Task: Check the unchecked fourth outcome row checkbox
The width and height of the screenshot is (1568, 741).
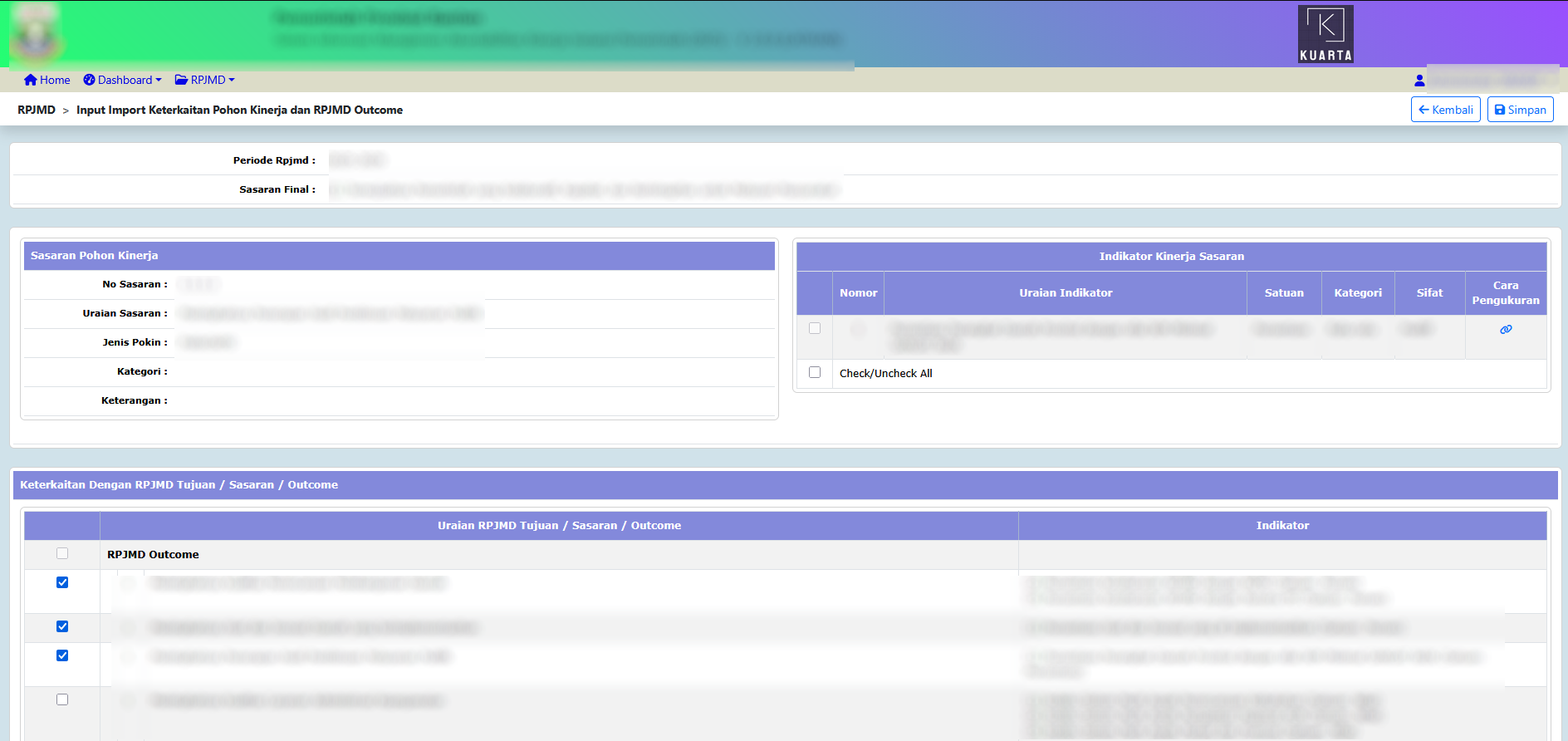Action: [x=62, y=700]
